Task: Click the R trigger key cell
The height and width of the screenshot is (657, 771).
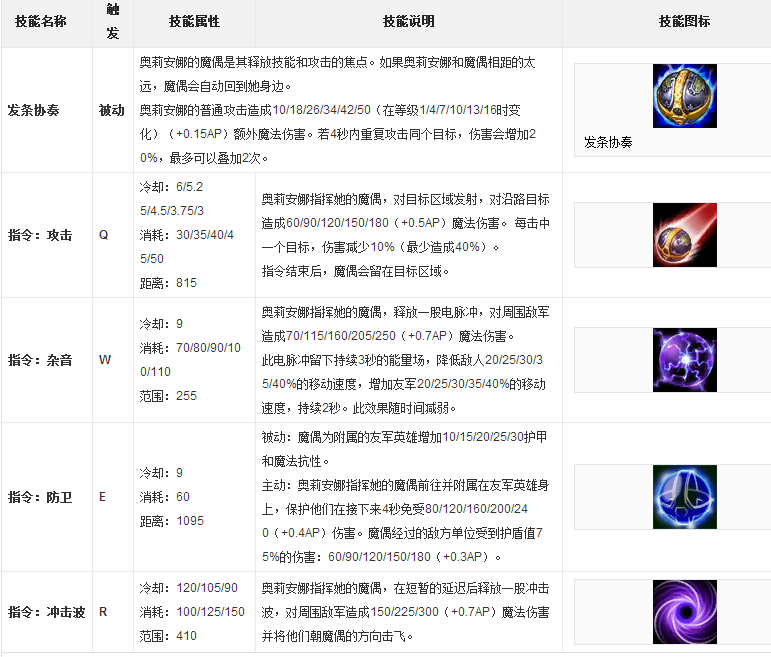Action: pos(103,612)
